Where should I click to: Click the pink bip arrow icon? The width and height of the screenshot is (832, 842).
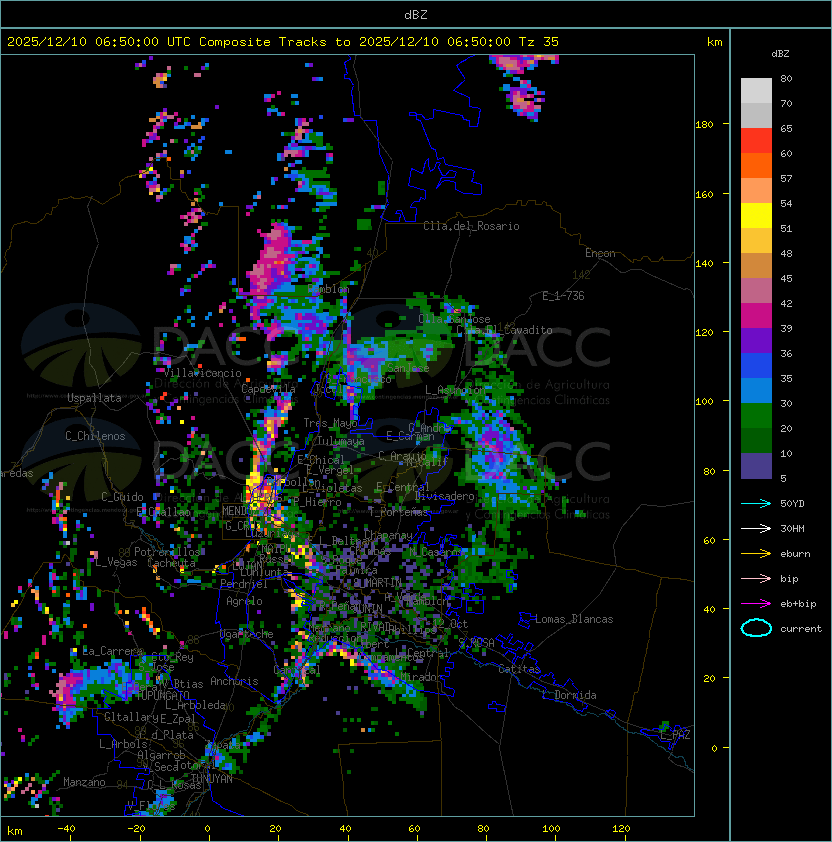click(x=756, y=578)
